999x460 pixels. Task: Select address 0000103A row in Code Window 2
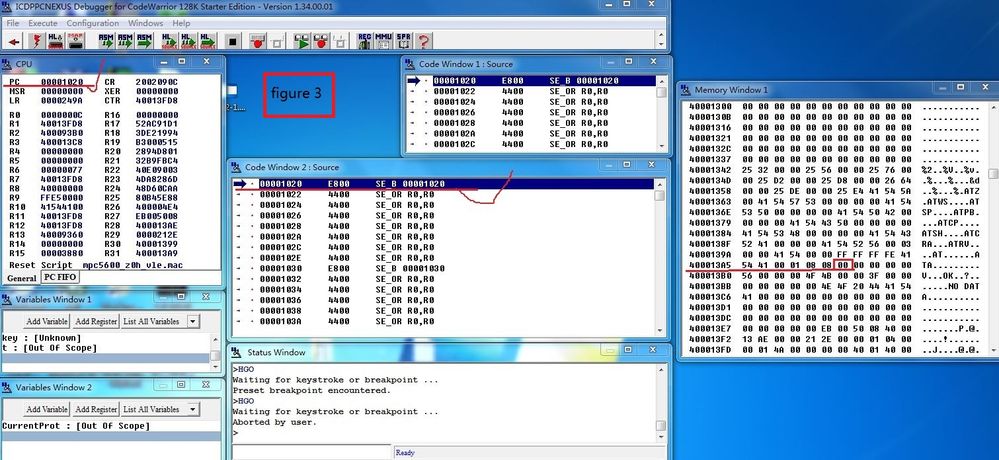443,322
